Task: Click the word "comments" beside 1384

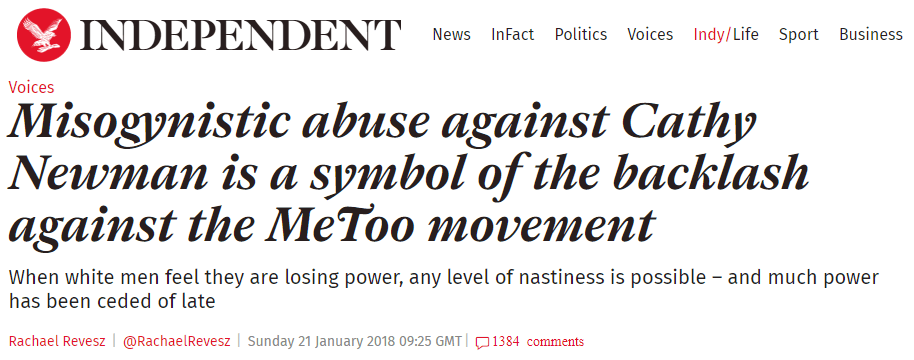Action: coord(555,342)
